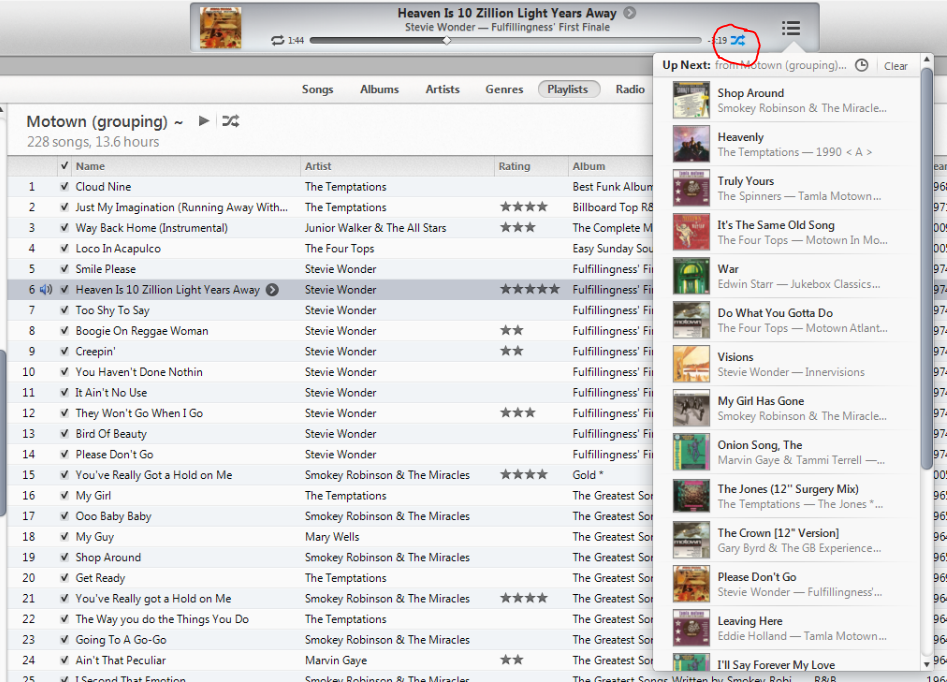This screenshot has width=947, height=682.
Task: Click the playback progress slider knob
Action: (446, 40)
